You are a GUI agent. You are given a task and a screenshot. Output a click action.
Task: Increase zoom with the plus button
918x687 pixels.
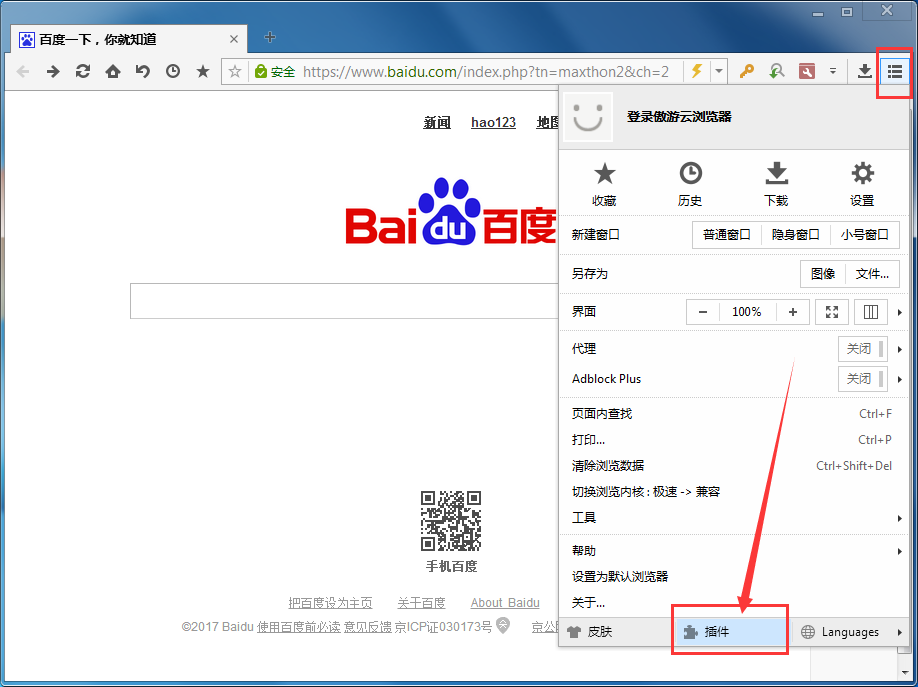pyautogui.click(x=793, y=312)
